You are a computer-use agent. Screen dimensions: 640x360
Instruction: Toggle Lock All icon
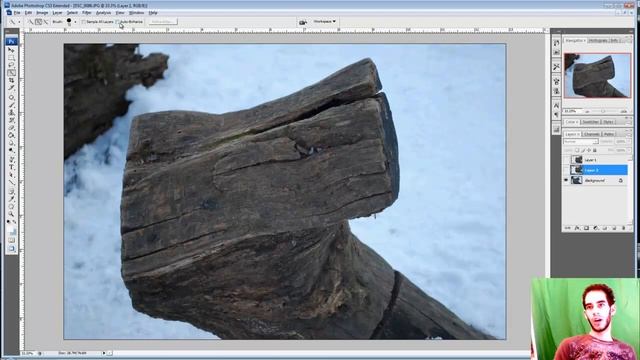click(594, 150)
